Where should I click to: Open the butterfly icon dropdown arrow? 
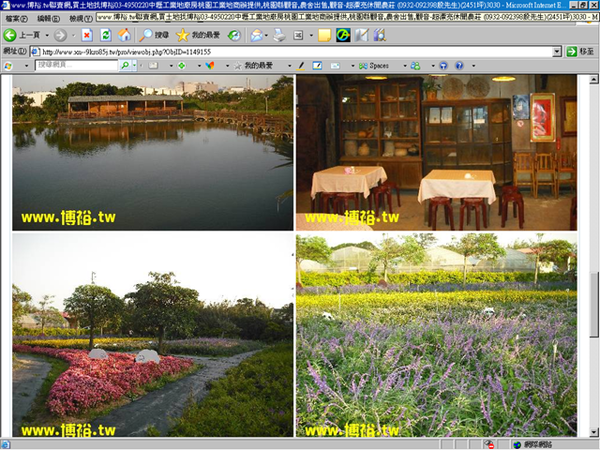tap(227, 66)
